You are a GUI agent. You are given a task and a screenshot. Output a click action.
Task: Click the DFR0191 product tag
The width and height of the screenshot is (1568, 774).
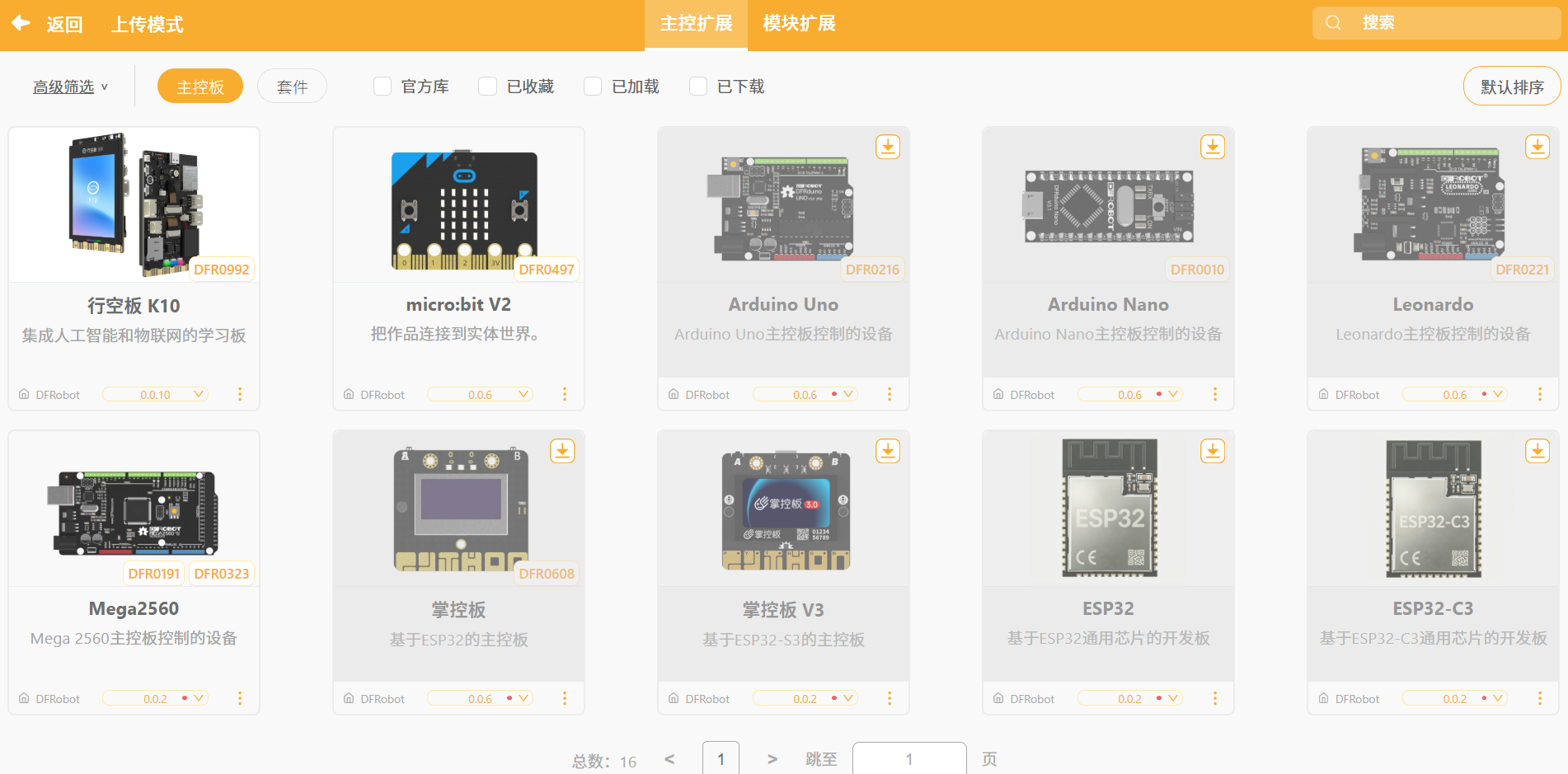point(154,574)
